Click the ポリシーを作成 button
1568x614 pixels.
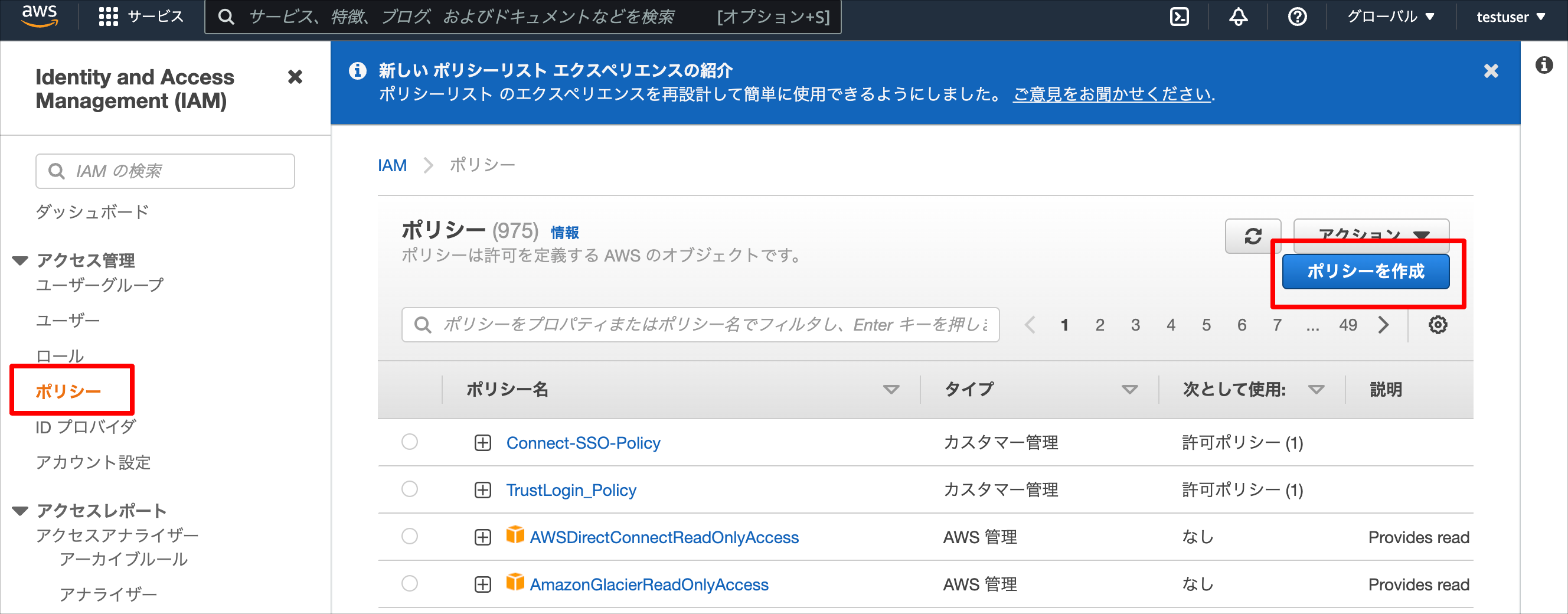coord(1366,272)
